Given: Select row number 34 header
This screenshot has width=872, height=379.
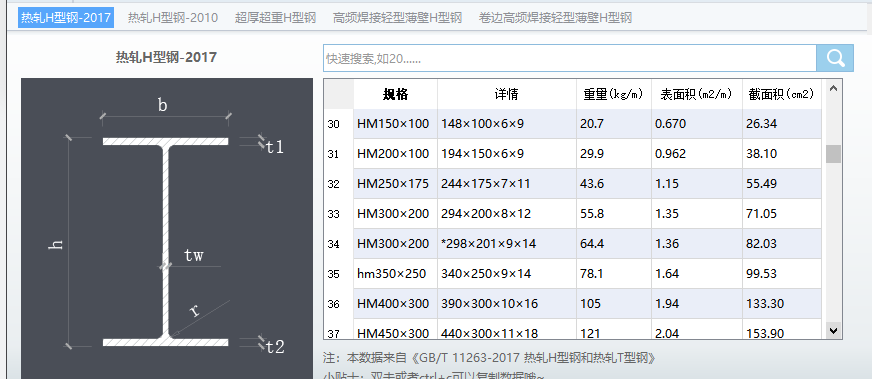Looking at the screenshot, I should 339,244.
